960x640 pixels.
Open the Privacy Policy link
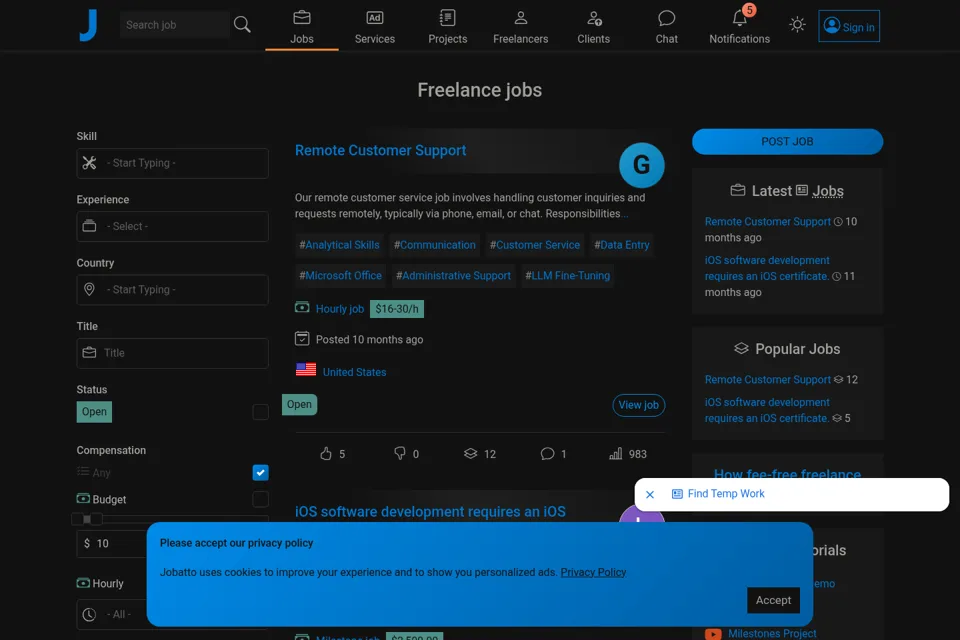coord(593,572)
